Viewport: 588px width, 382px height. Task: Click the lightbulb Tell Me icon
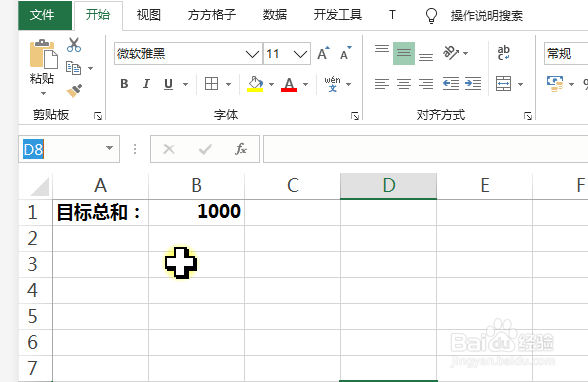(x=431, y=15)
